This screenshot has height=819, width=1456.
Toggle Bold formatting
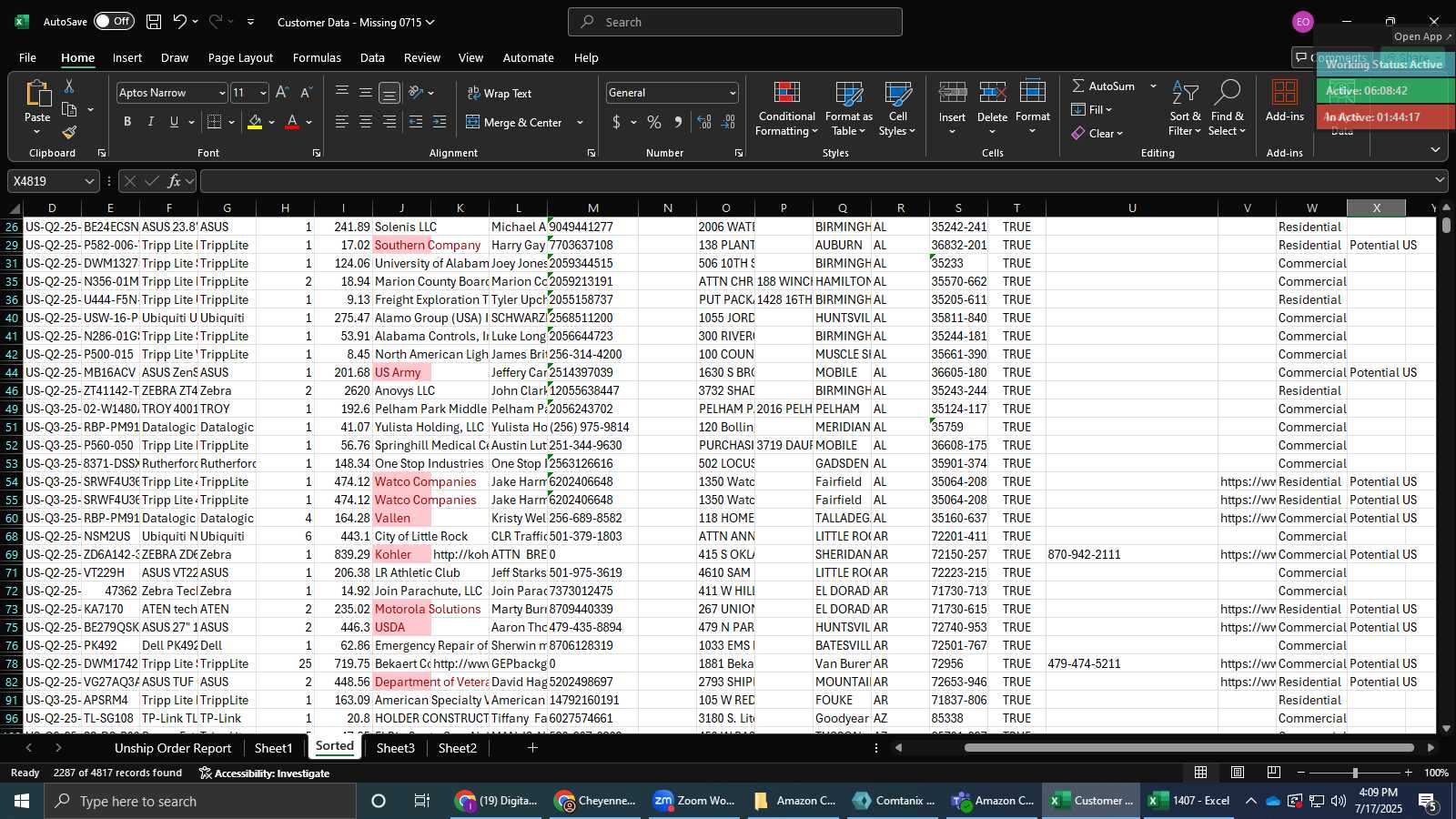pos(127,122)
